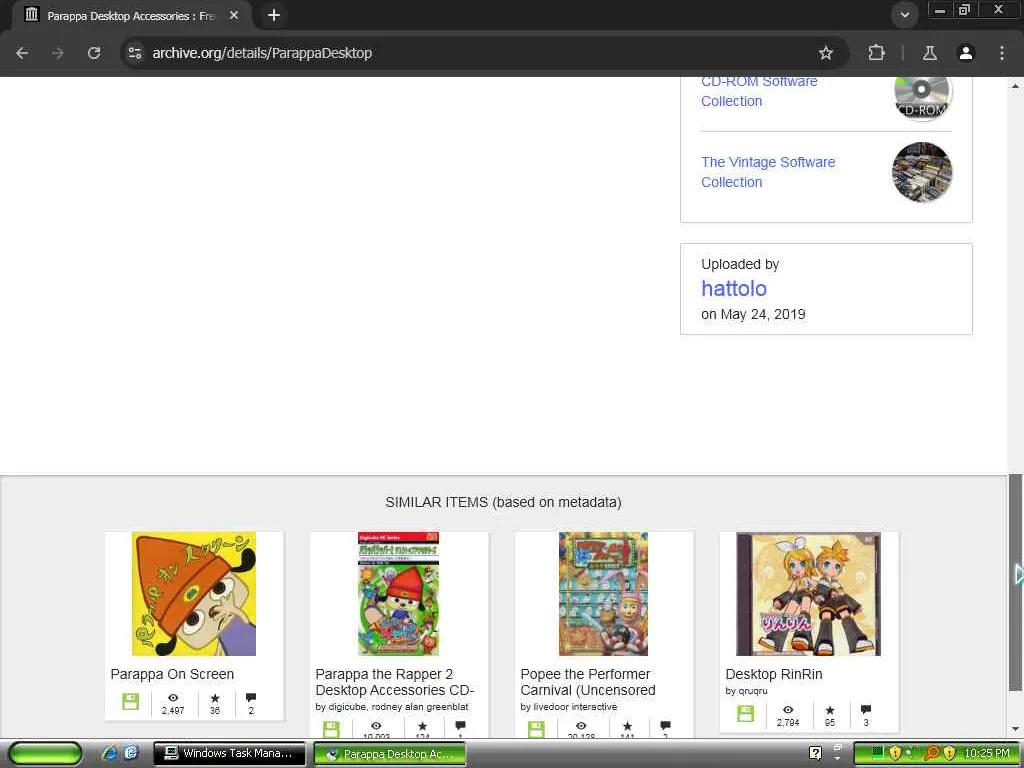The image size is (1024, 768).
Task: Click views eye icon on Desktop RinRin
Action: (x=788, y=710)
